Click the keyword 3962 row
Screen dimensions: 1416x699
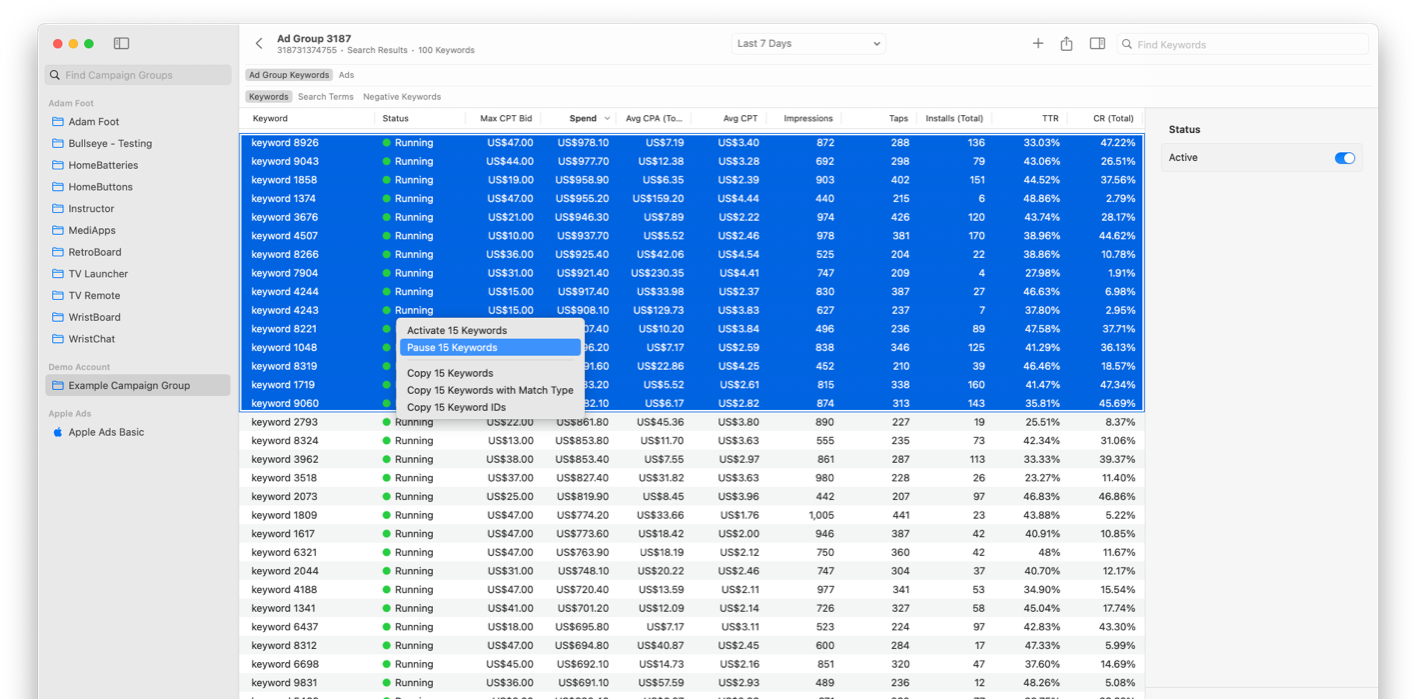[x=692, y=460]
